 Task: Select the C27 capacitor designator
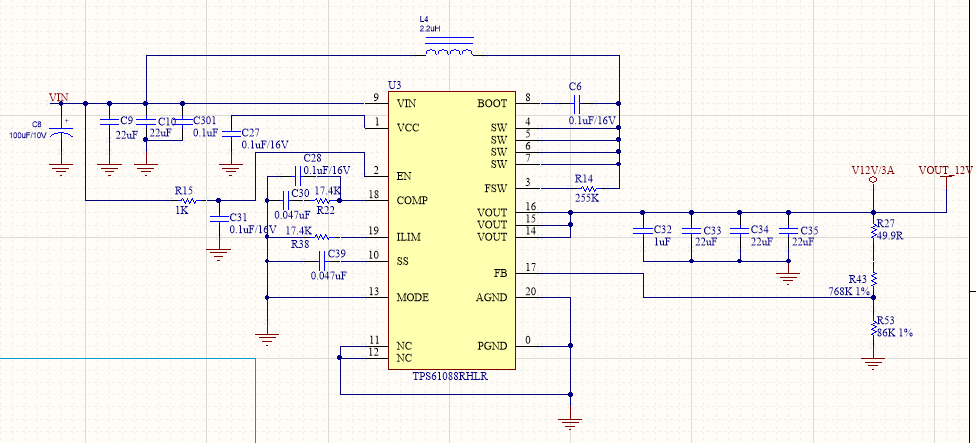click(x=250, y=133)
